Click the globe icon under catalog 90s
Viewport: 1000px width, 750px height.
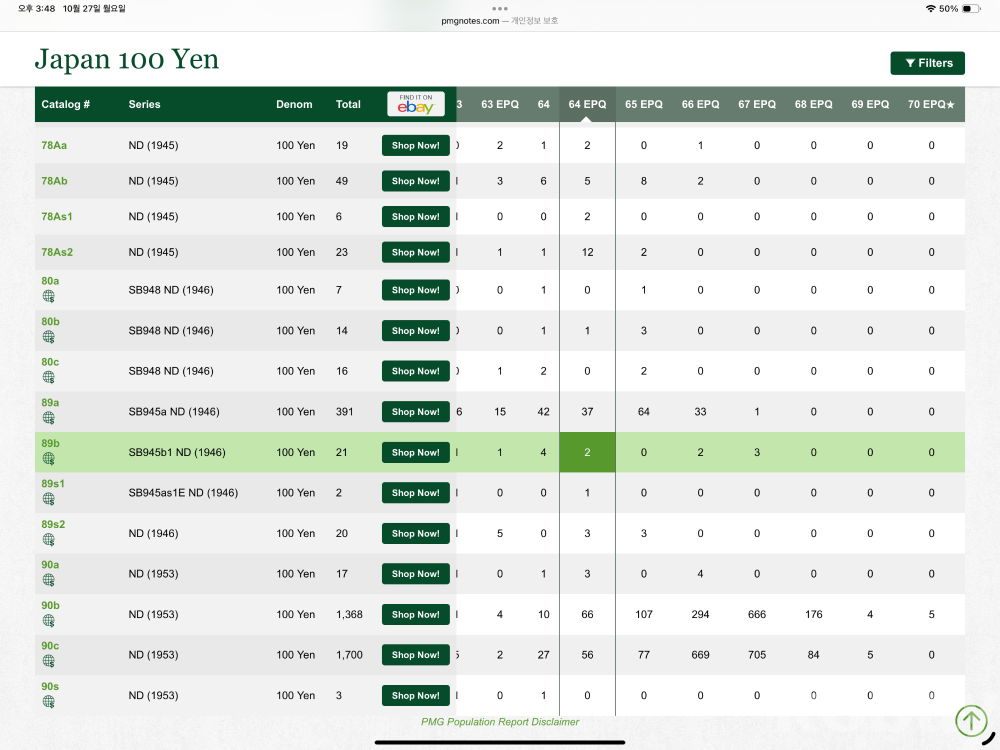[x=48, y=702]
